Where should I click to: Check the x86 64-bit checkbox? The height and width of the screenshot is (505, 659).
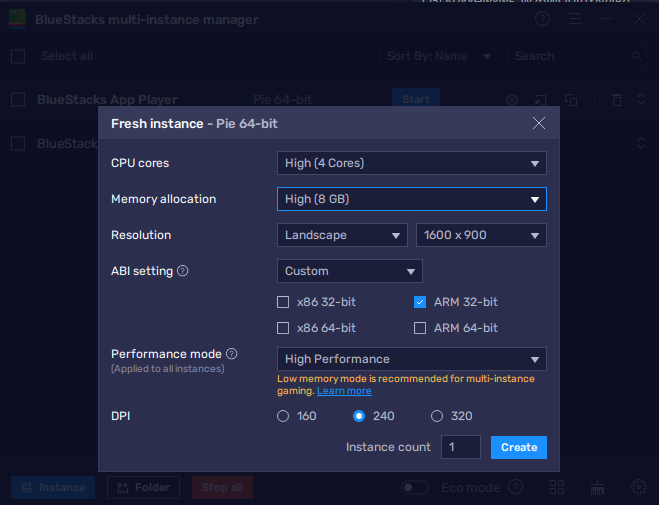tap(283, 328)
